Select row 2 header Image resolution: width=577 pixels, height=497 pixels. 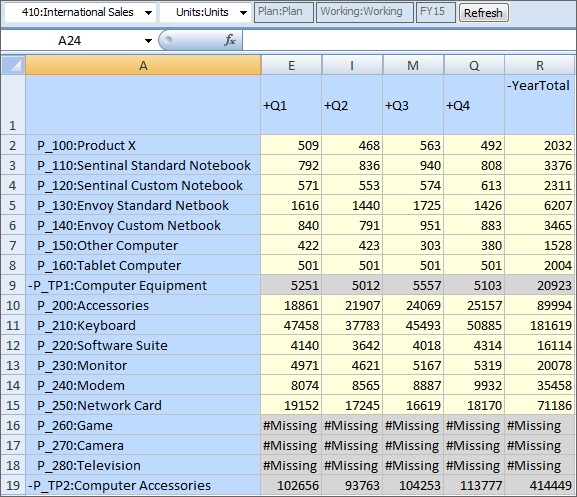pyautogui.click(x=13, y=145)
